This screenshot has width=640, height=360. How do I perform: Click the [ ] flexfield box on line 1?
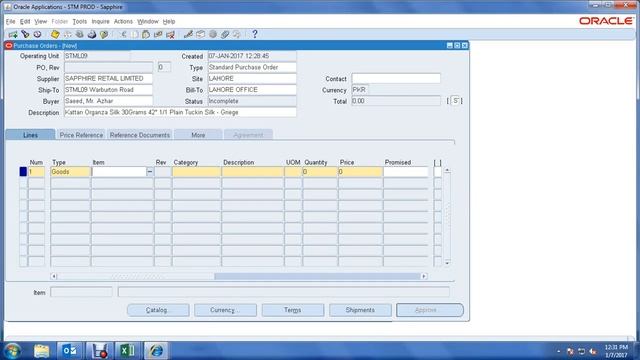click(x=438, y=172)
